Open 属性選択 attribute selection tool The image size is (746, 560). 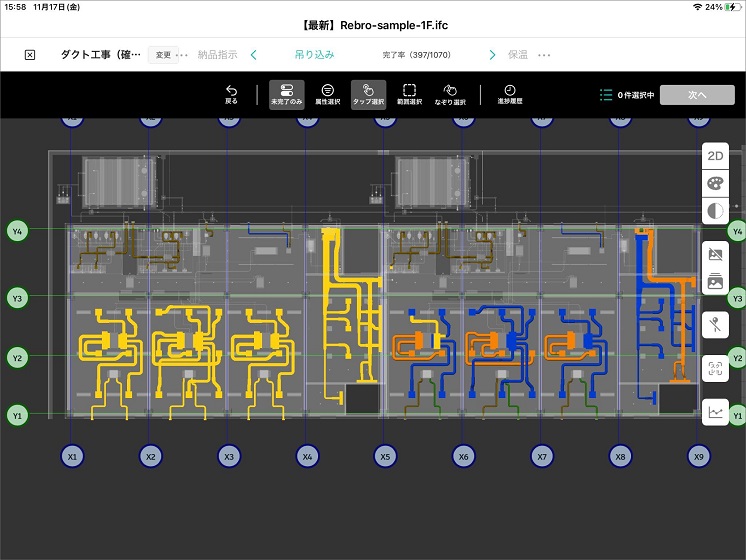327,94
